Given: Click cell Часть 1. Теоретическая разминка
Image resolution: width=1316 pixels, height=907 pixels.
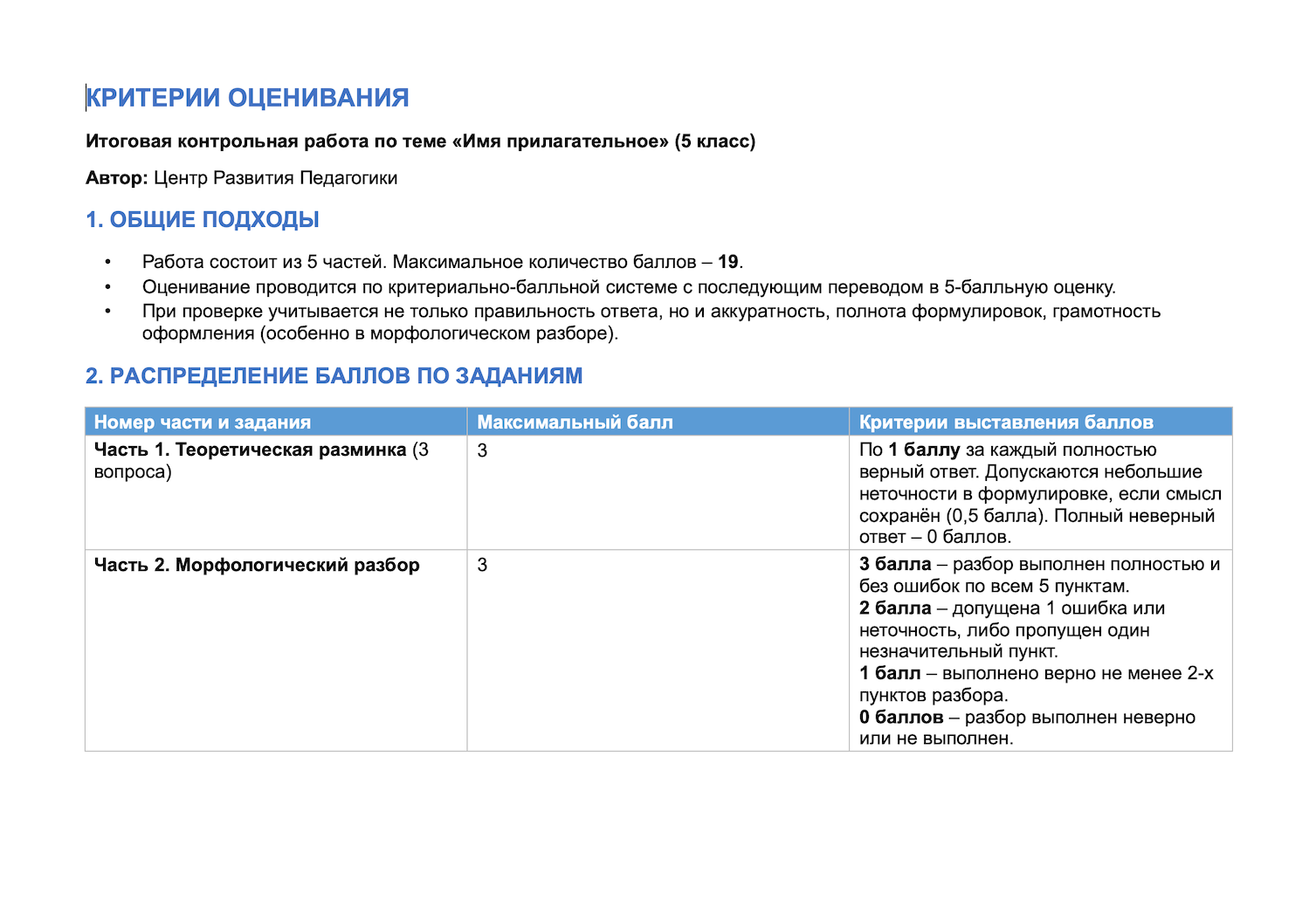Looking at the screenshot, I should (x=276, y=492).
